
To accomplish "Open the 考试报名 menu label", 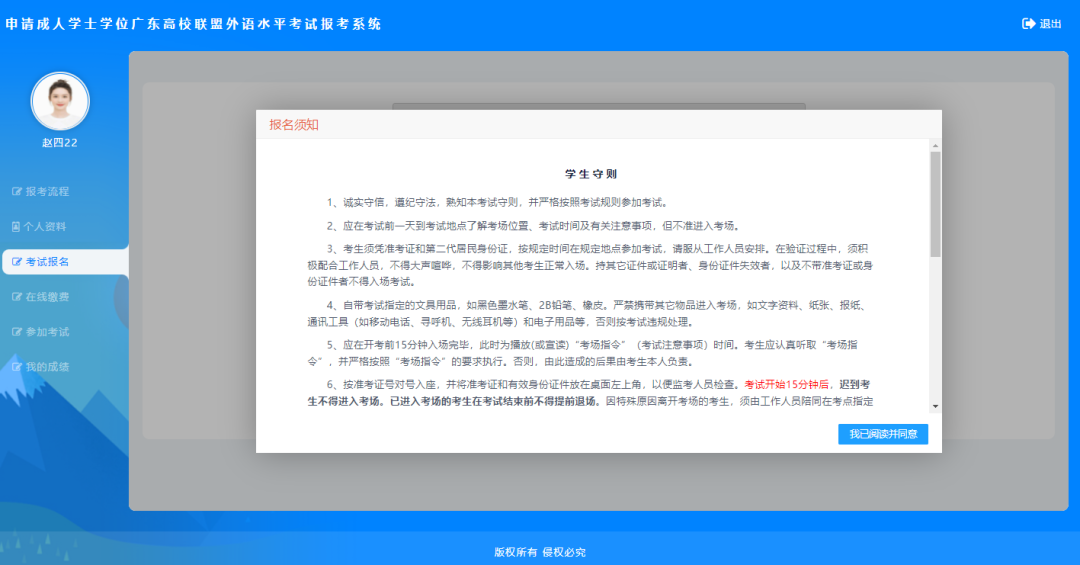I will pos(47,262).
